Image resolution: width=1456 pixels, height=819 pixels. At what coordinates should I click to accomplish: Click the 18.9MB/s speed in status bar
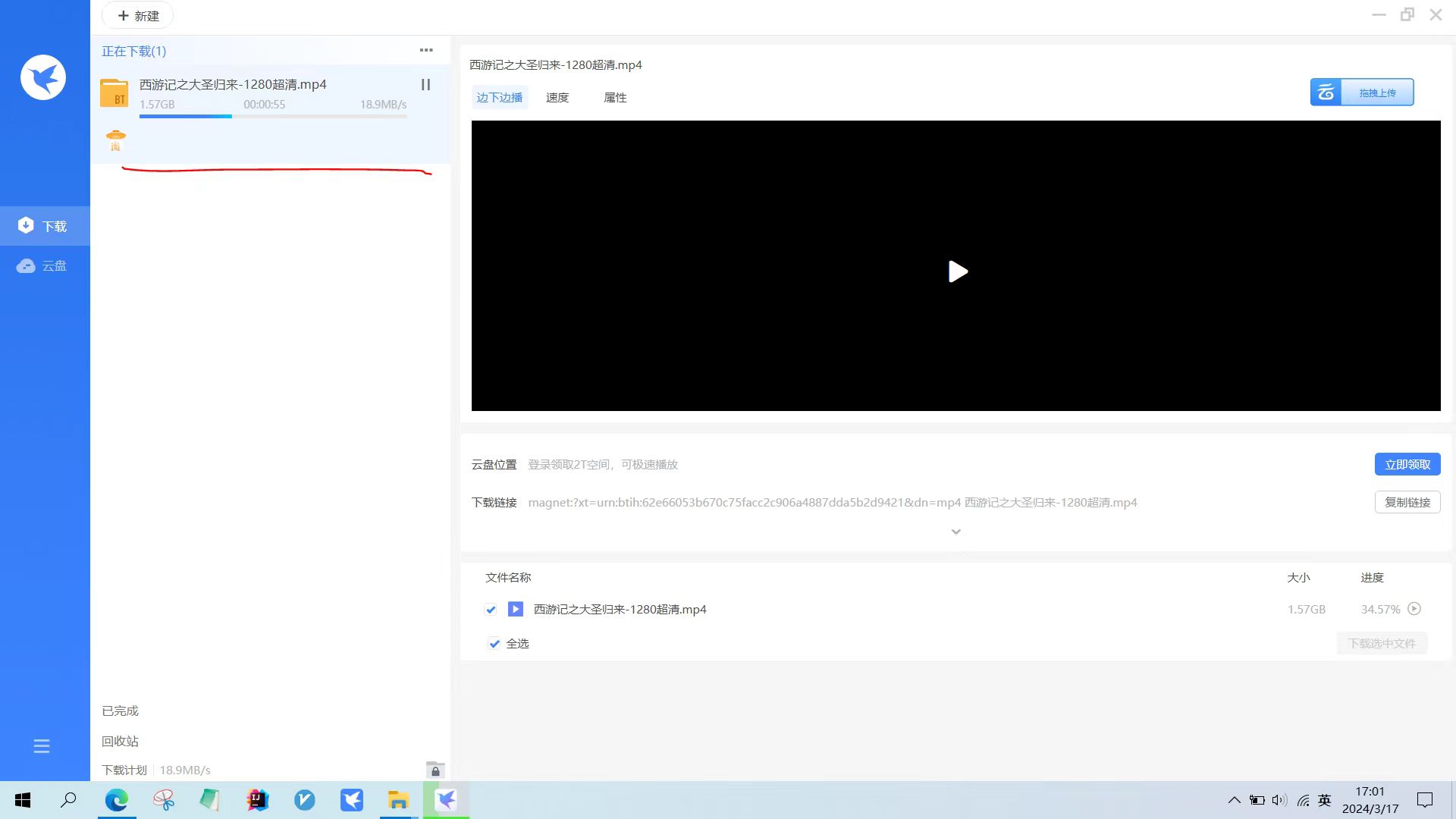185,770
